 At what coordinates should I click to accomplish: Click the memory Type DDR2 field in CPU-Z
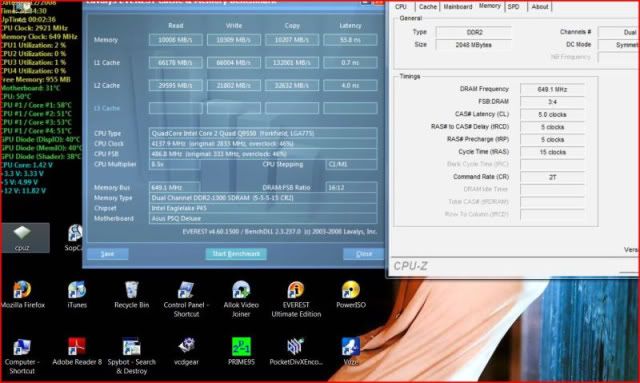[474, 32]
